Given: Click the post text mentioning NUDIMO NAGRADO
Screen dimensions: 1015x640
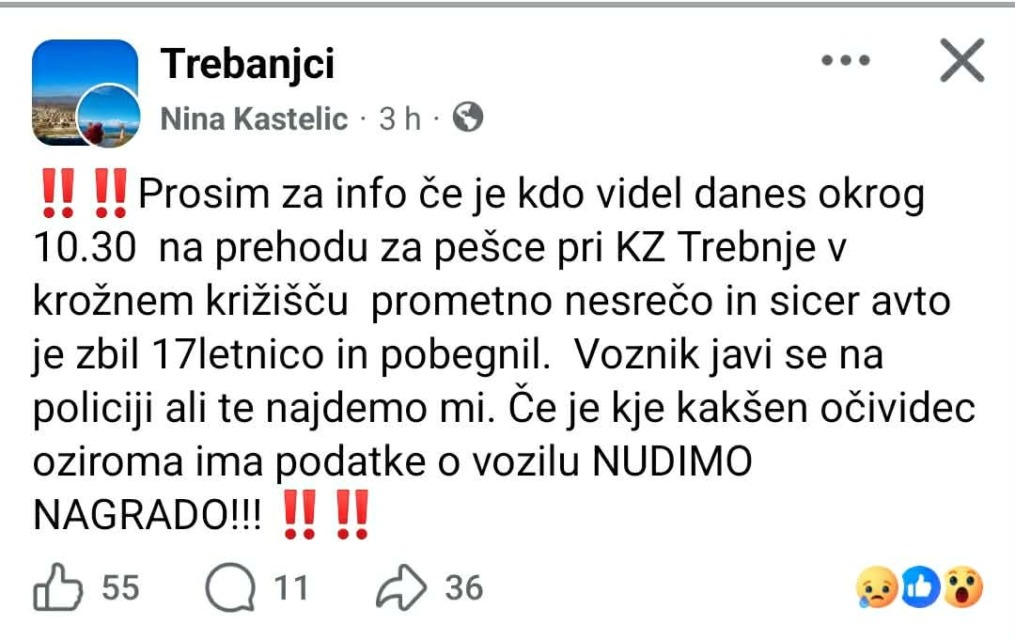Looking at the screenshot, I should click(400, 488).
